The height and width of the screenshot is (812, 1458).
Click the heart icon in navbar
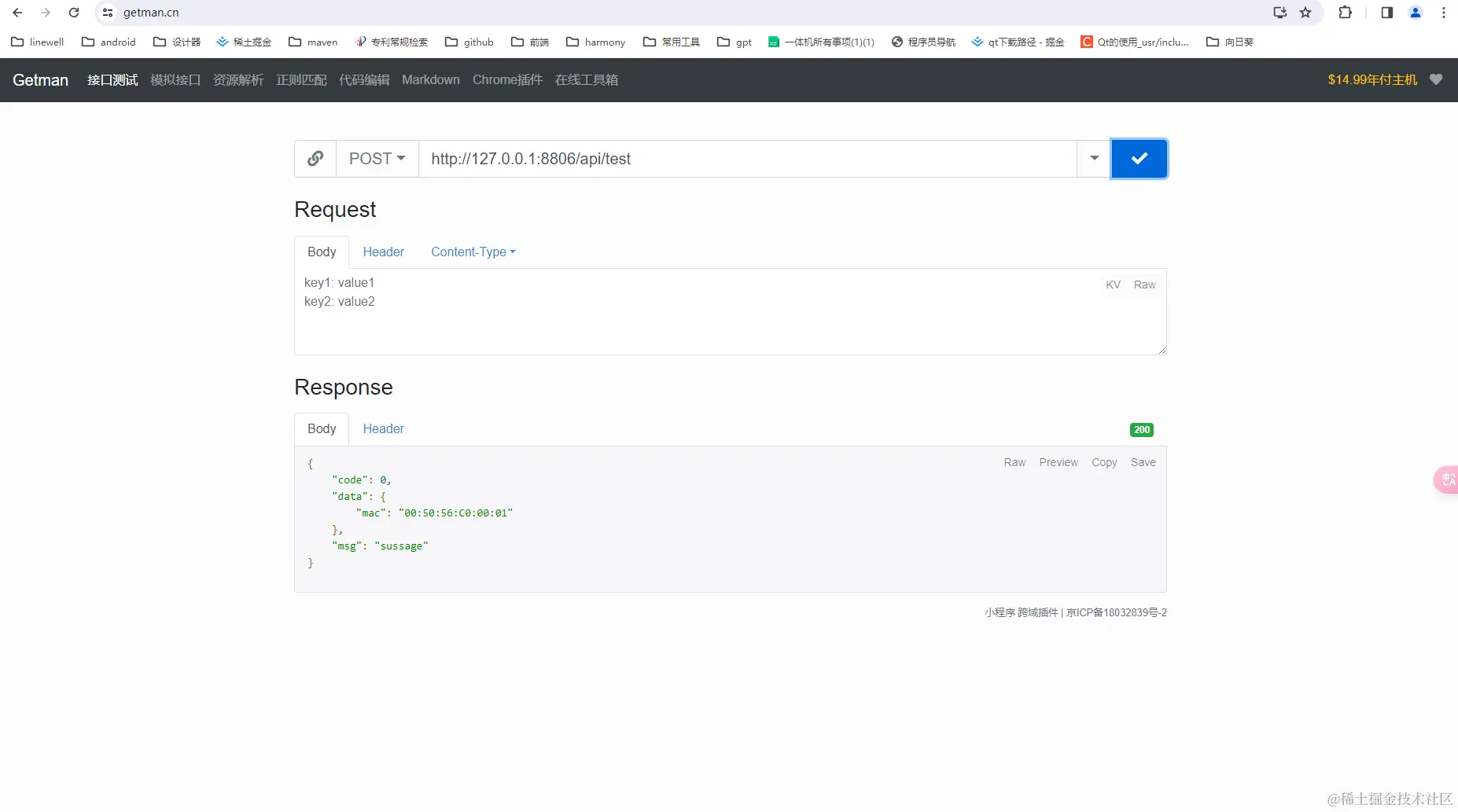pos(1436,79)
